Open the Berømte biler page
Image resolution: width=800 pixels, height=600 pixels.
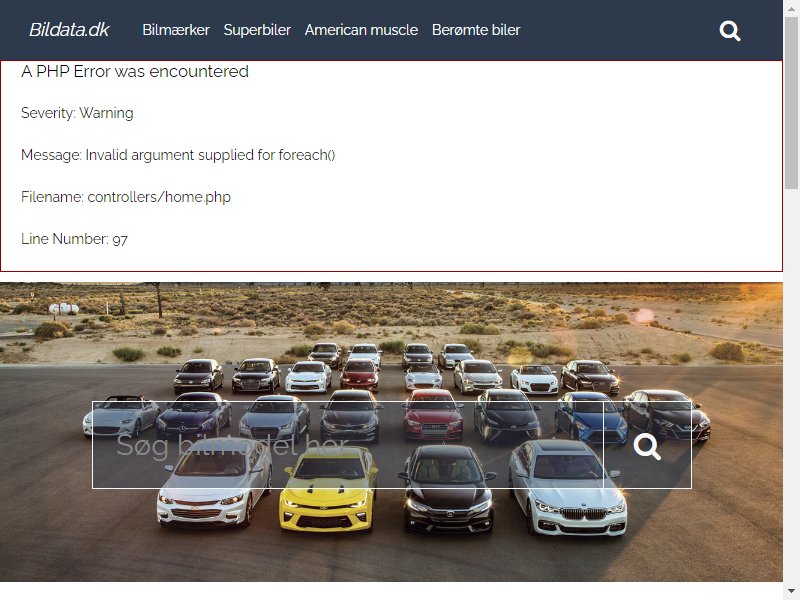coord(476,30)
